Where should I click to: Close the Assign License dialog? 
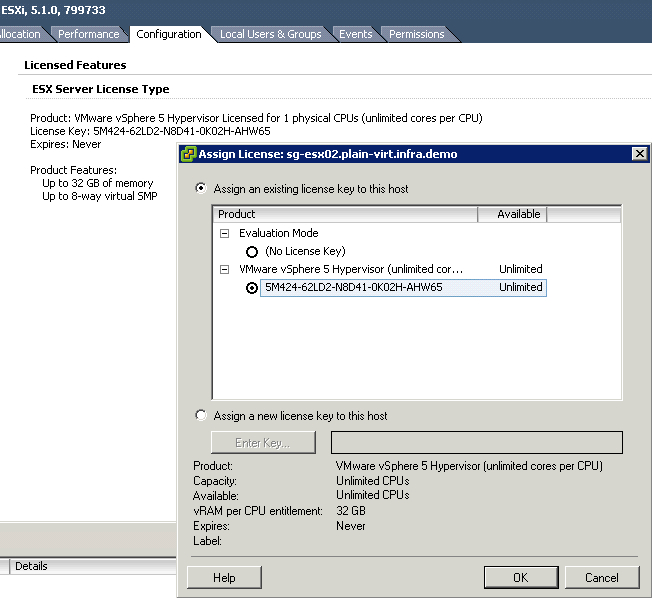640,154
